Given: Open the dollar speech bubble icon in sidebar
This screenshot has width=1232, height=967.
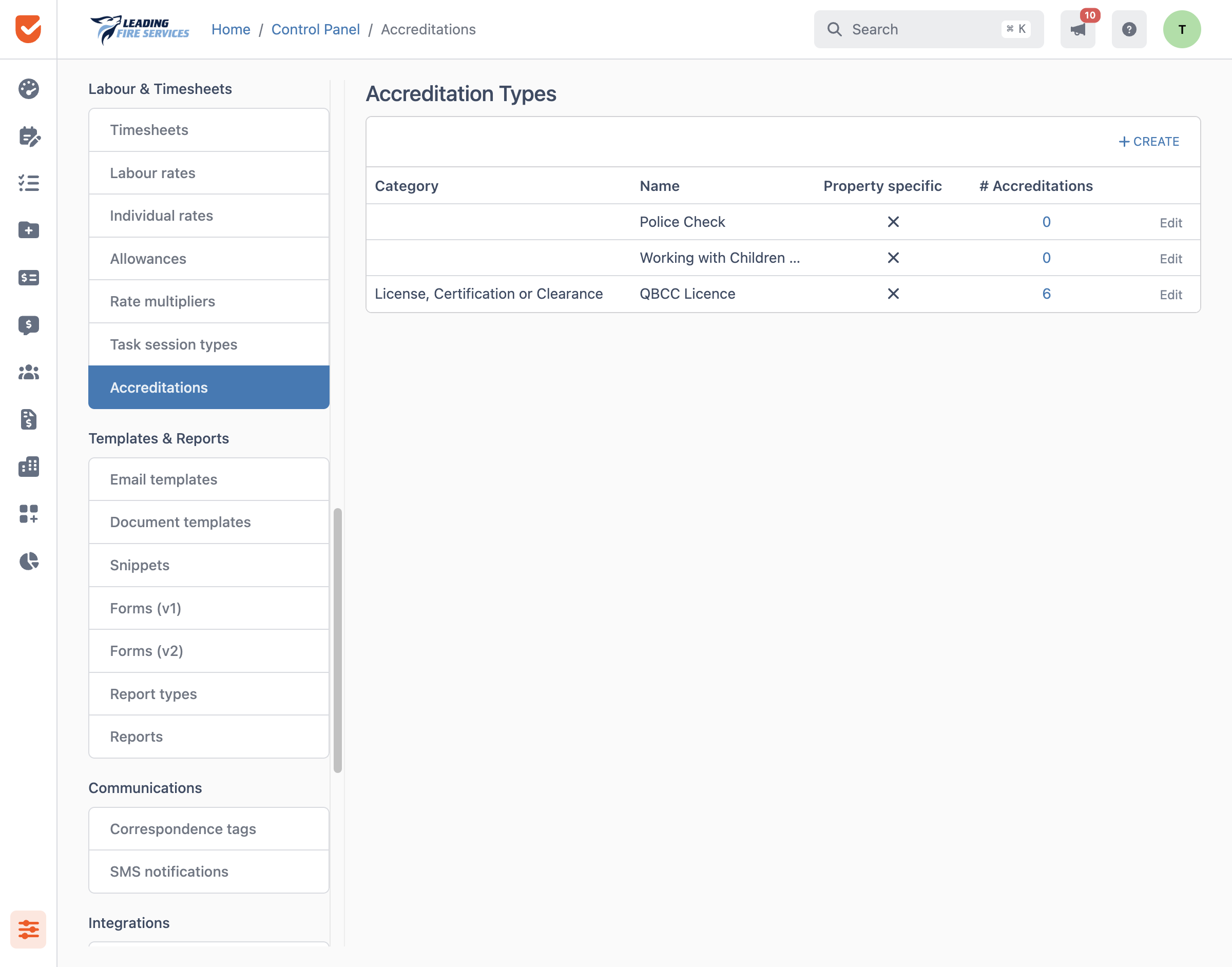Looking at the screenshot, I should [x=28, y=325].
